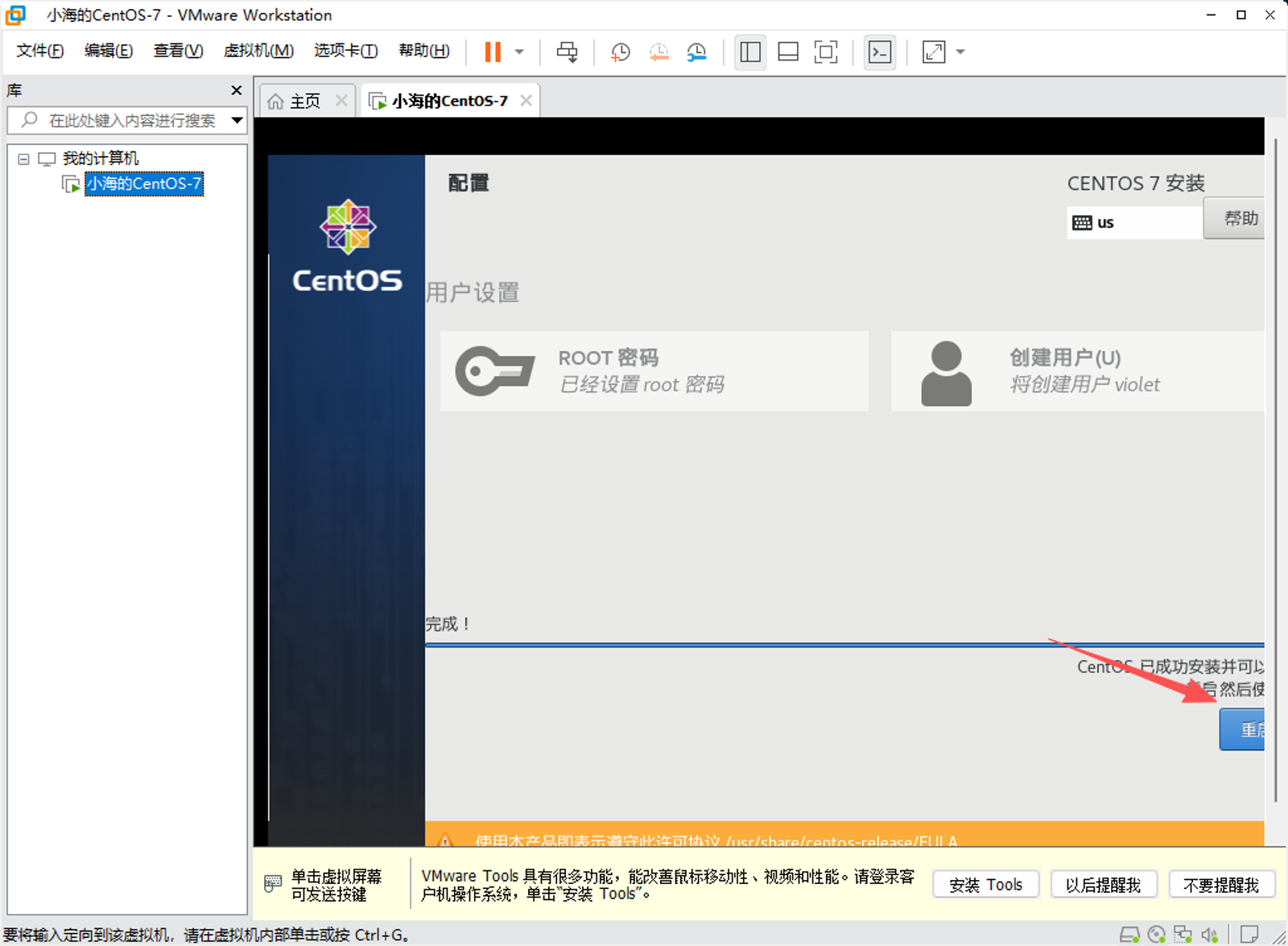Screen dimensions: 1288x946
Task: Close the 主页 tab
Action: tap(341, 101)
